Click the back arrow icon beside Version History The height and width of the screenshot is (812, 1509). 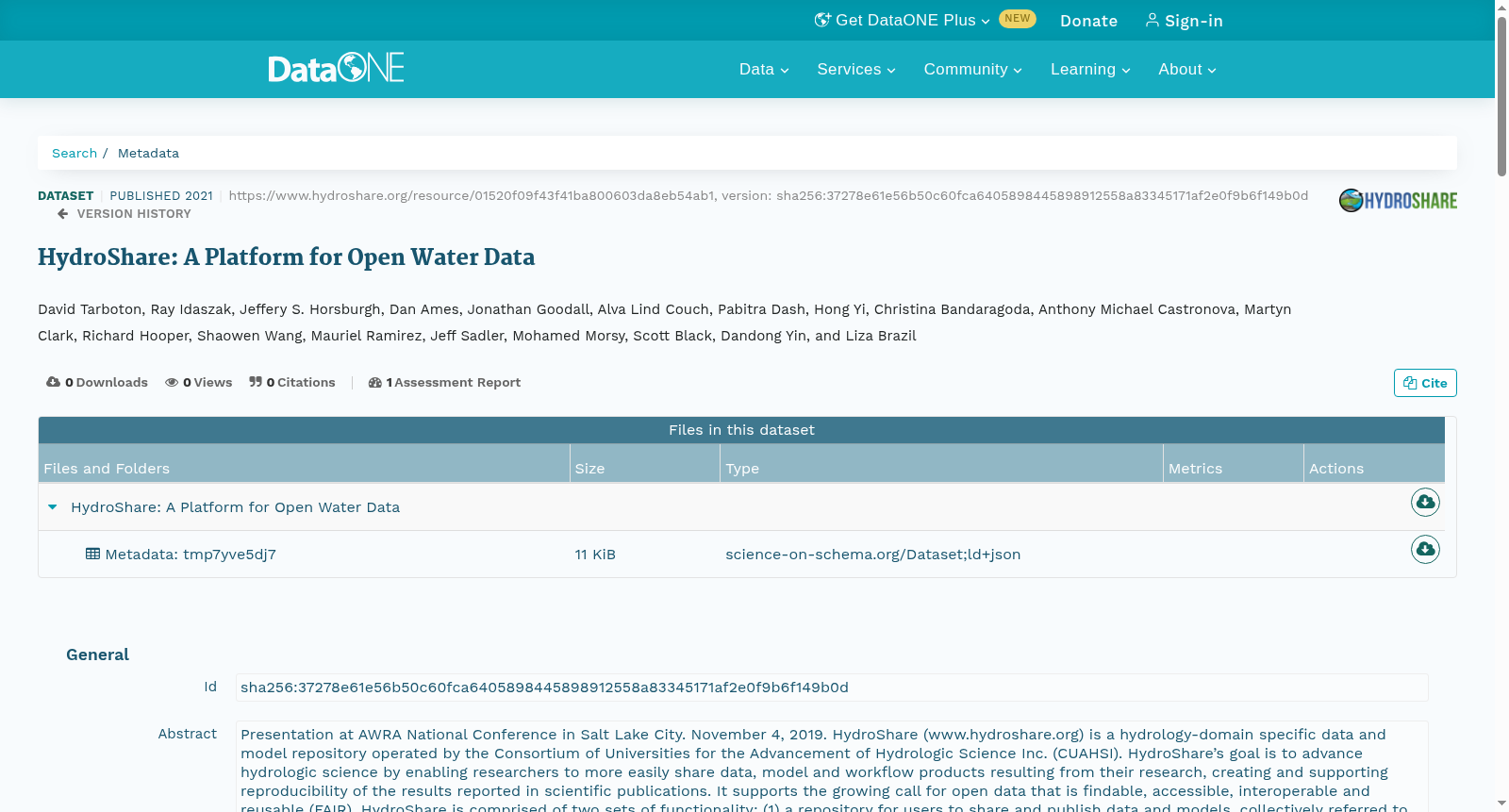pos(62,214)
